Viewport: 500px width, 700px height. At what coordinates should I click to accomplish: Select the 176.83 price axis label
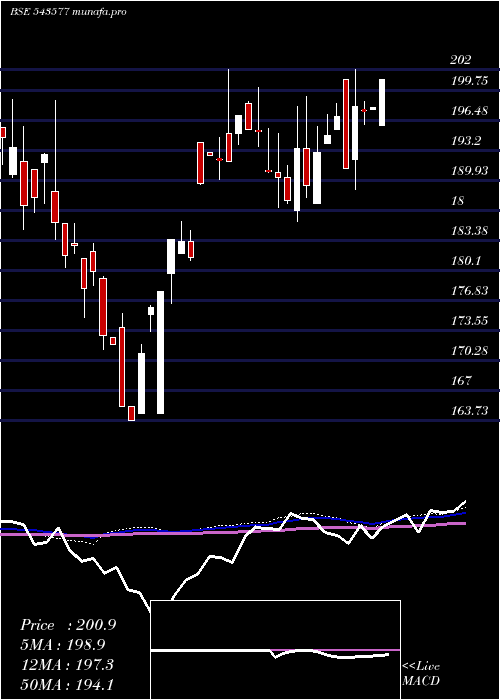(x=470, y=291)
